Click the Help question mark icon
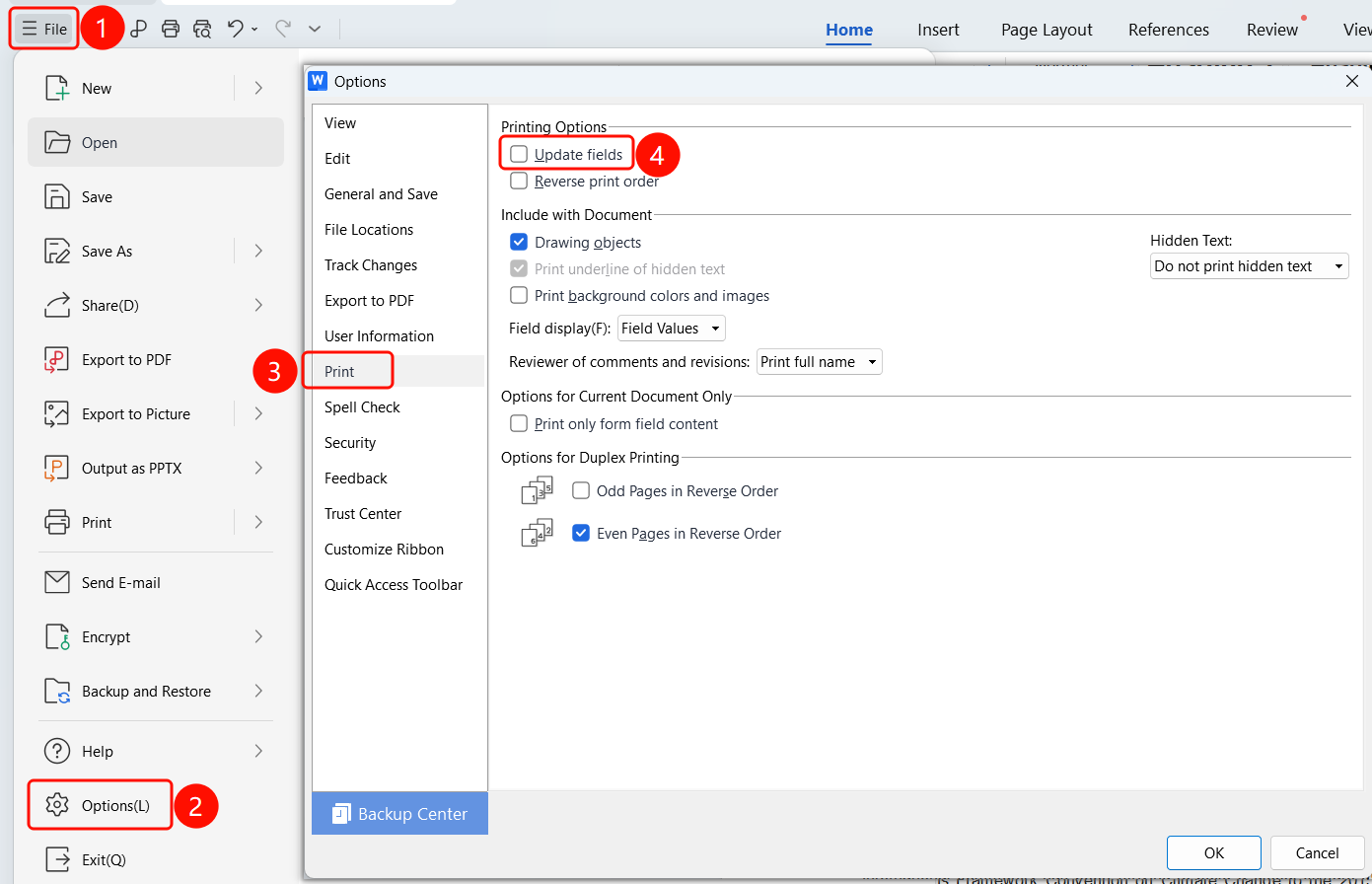The height and width of the screenshot is (884, 1372). pyautogui.click(x=57, y=751)
